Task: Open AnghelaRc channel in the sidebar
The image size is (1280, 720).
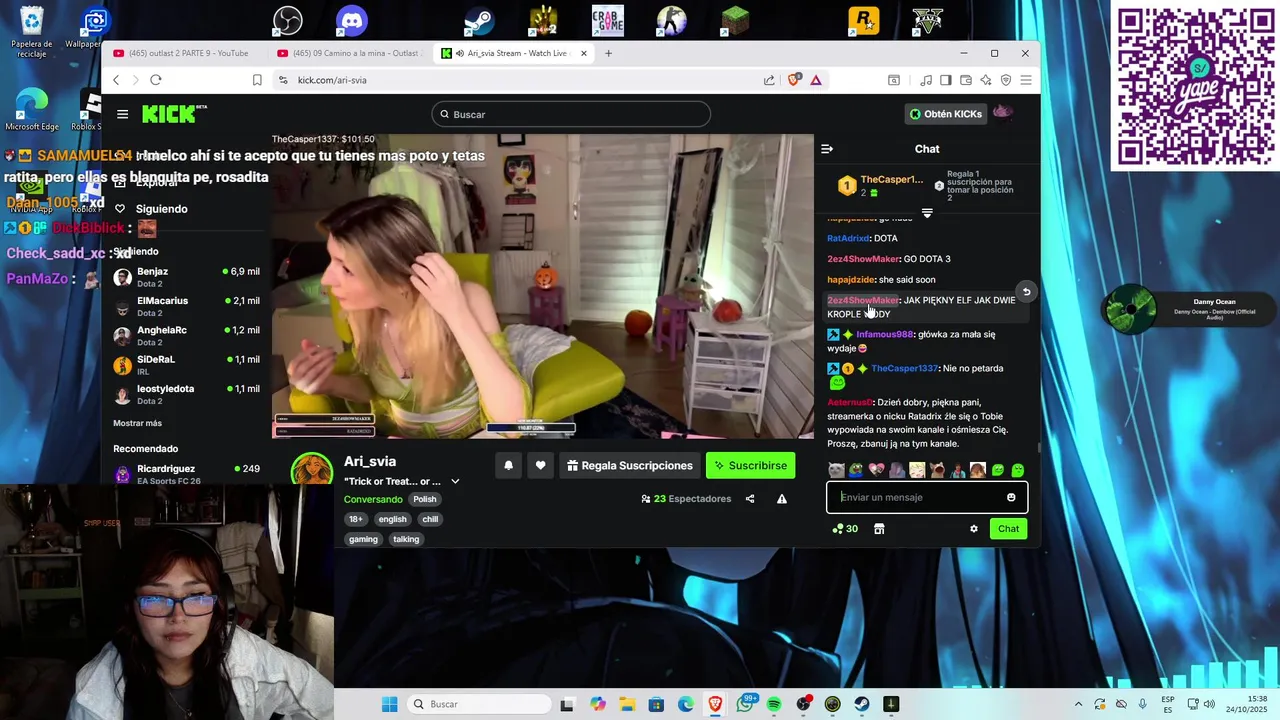Action: tap(187, 336)
